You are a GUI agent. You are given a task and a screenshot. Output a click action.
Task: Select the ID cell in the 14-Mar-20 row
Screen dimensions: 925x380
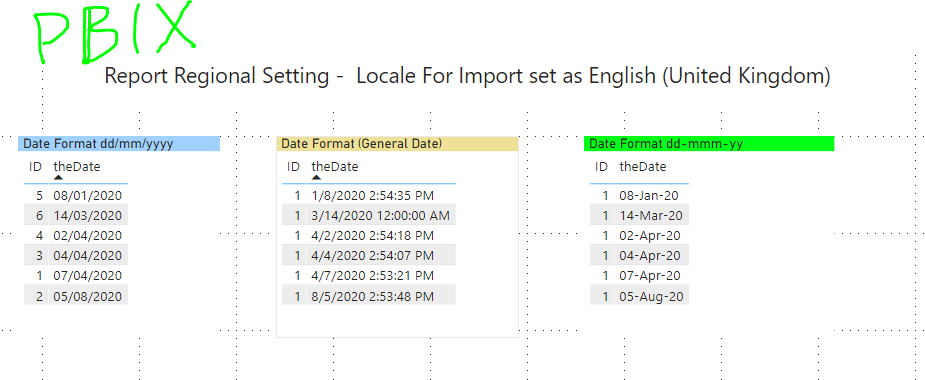pyautogui.click(x=602, y=215)
